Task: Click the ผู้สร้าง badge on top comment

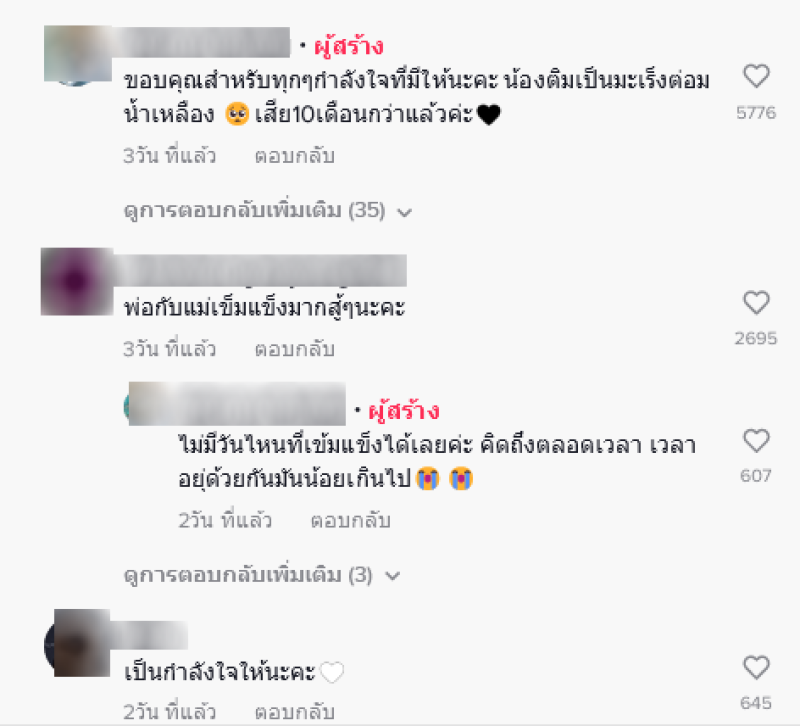Action: click(348, 47)
